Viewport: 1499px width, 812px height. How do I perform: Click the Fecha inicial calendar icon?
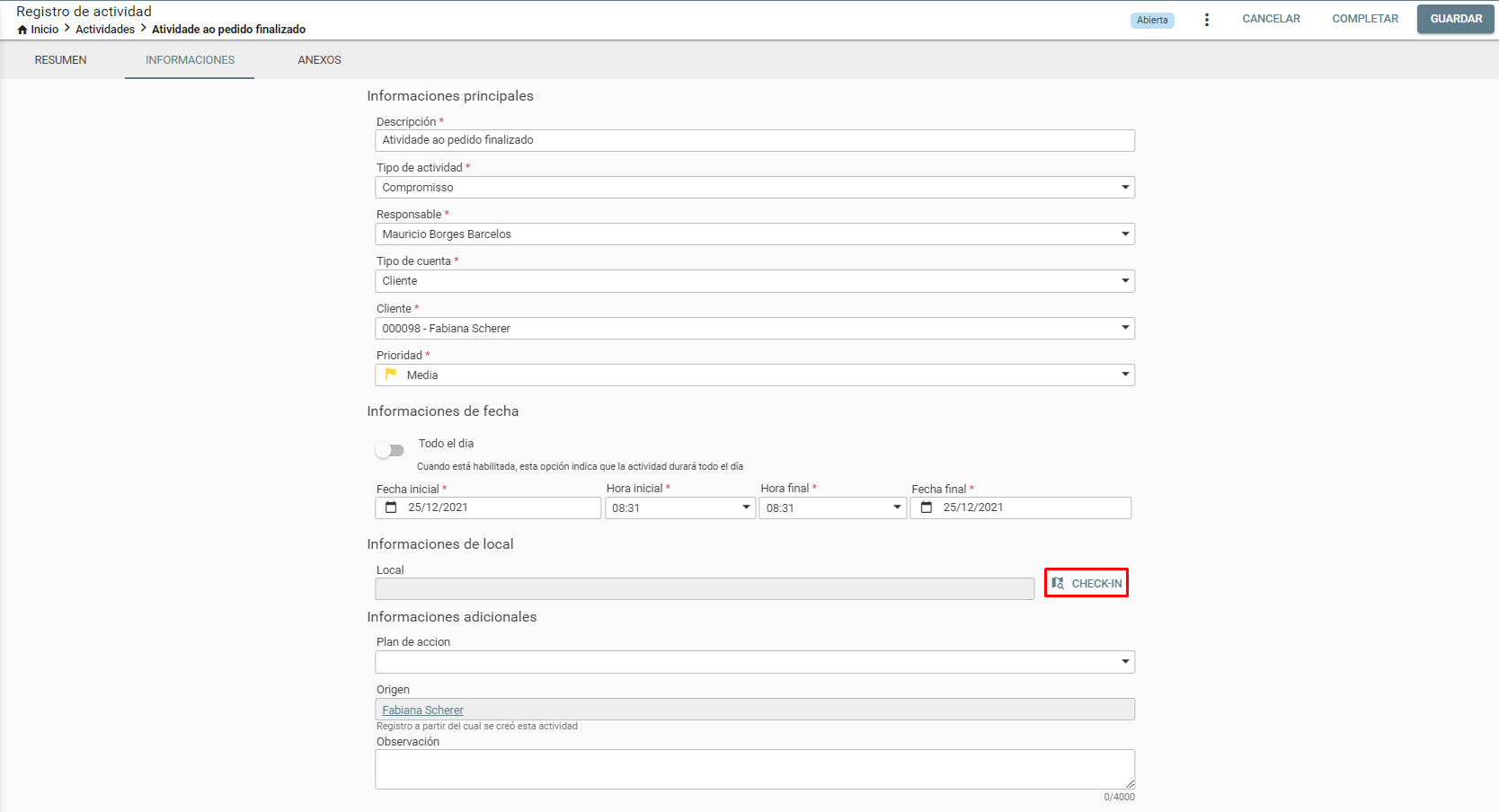[391, 507]
